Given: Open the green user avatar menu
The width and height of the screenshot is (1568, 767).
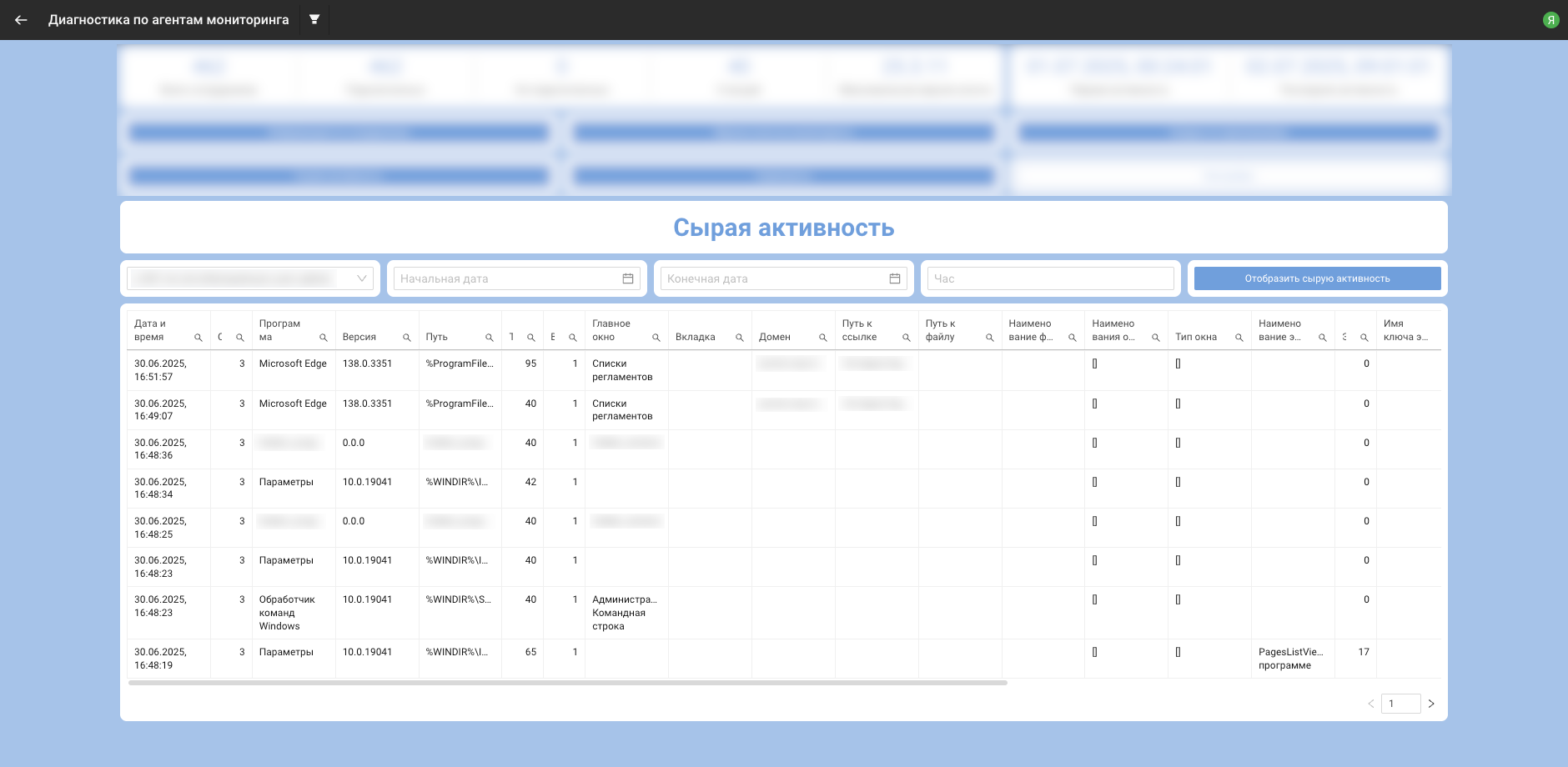Looking at the screenshot, I should pyautogui.click(x=1550, y=20).
